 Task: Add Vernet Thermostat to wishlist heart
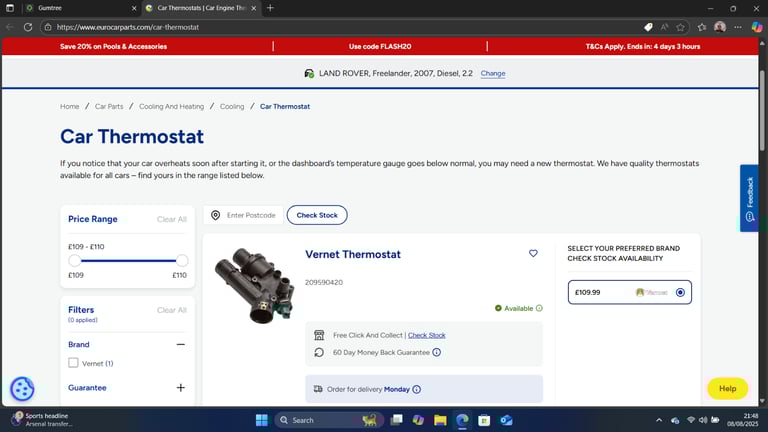click(x=533, y=253)
